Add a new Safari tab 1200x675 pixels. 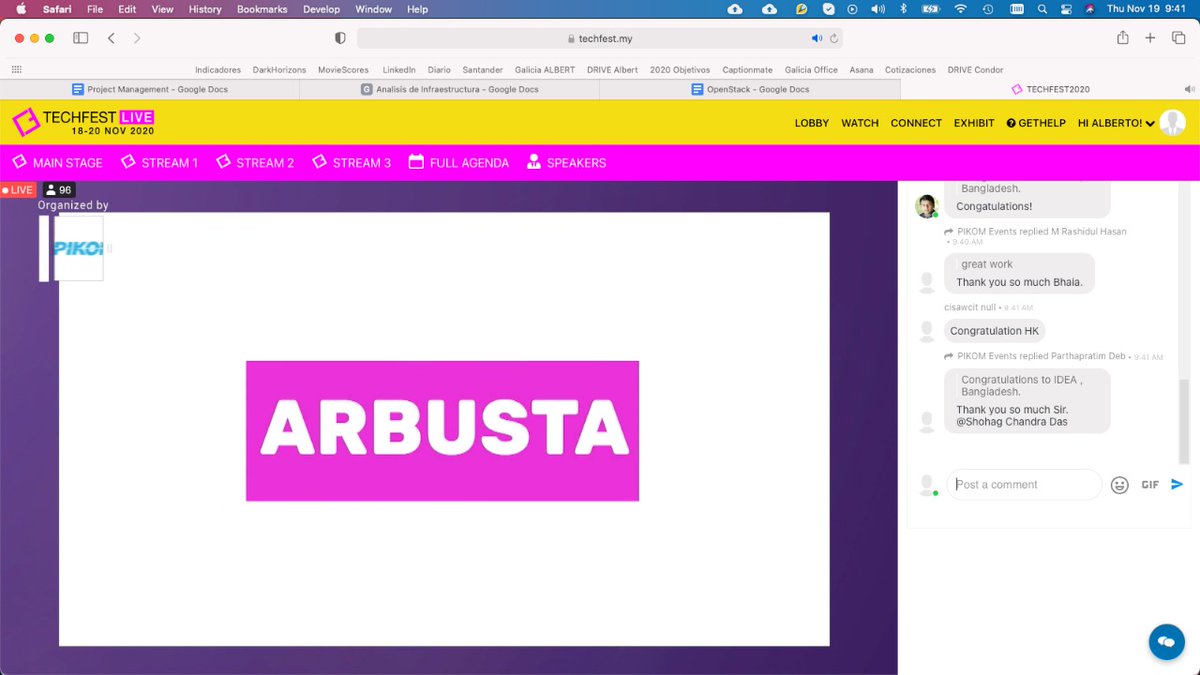(1150, 38)
